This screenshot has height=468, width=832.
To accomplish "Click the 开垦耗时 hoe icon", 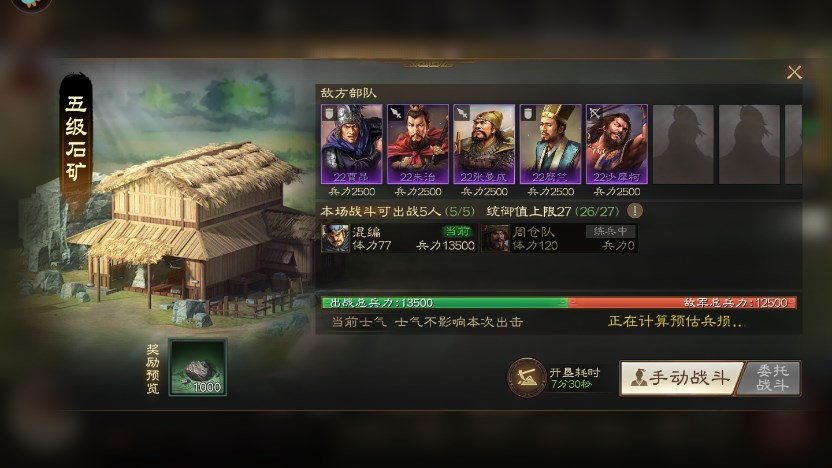I will [x=526, y=378].
